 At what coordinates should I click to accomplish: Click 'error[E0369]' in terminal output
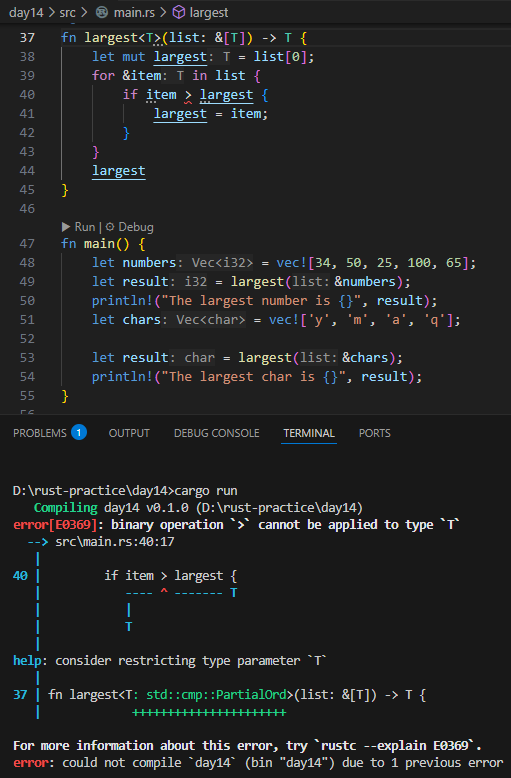tap(55, 525)
